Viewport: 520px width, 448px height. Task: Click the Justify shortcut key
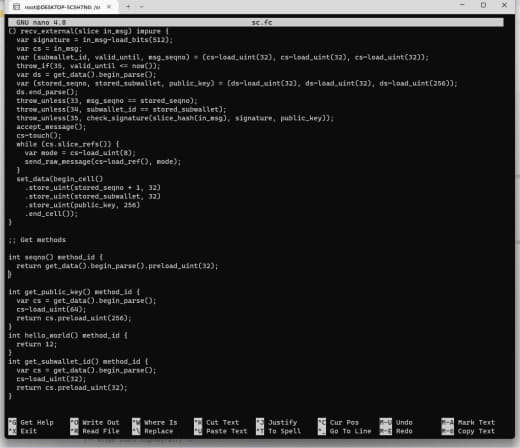260,422
